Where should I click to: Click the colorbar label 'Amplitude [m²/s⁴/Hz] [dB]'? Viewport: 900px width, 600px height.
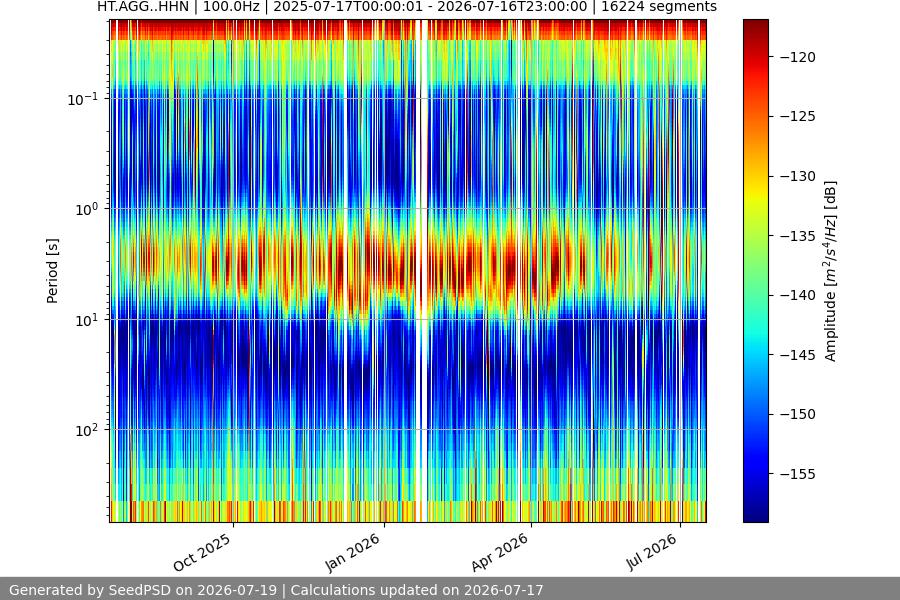click(831, 271)
